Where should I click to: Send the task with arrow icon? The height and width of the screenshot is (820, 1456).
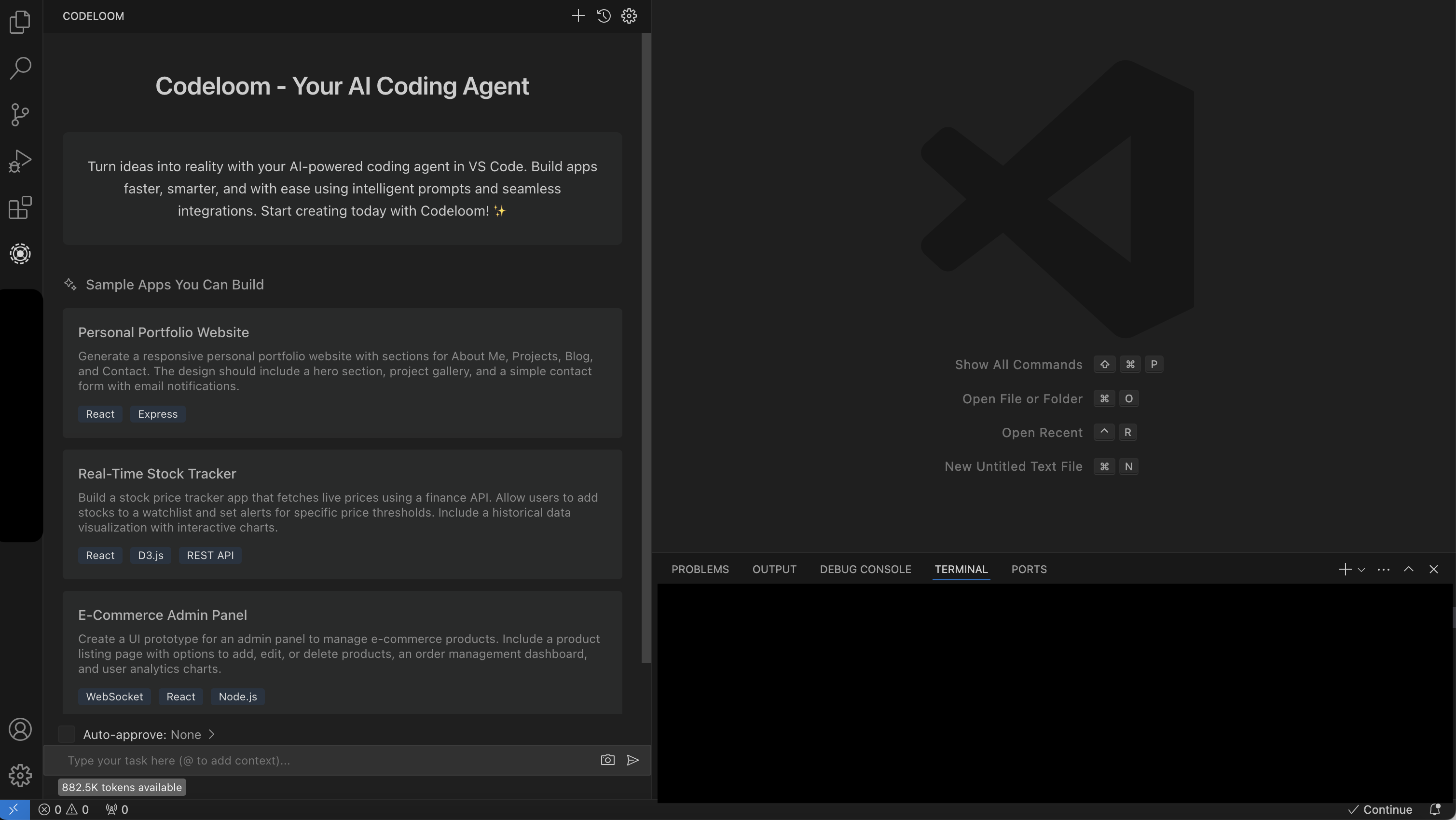(x=633, y=760)
